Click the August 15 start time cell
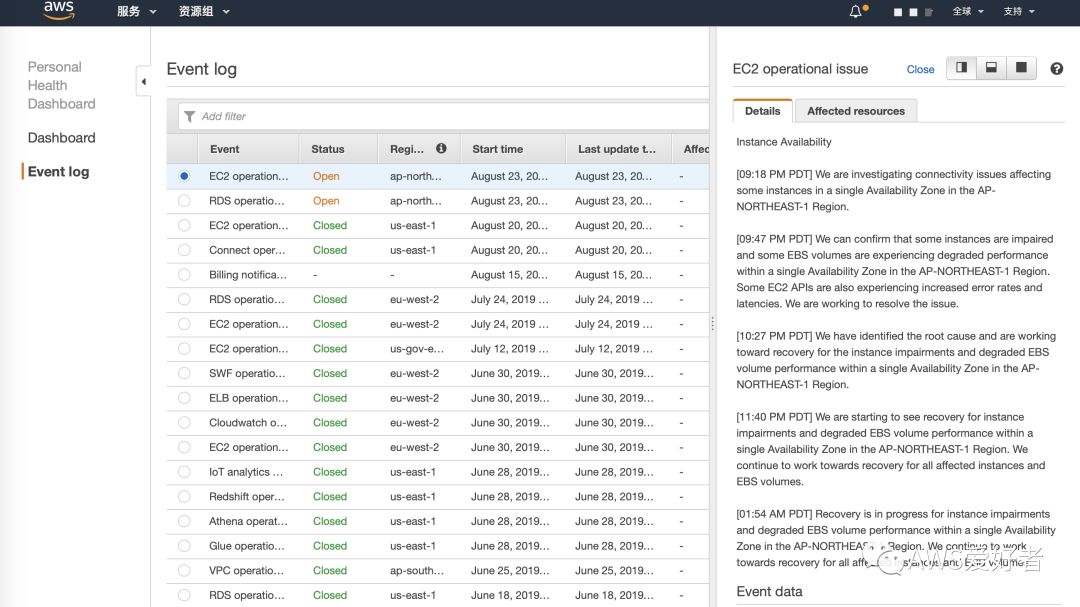The width and height of the screenshot is (1080, 607). pos(509,274)
